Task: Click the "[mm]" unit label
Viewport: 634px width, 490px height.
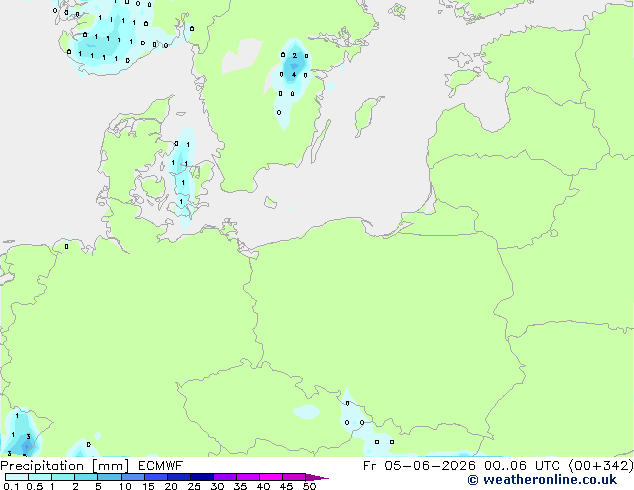Action: pyautogui.click(x=110, y=466)
